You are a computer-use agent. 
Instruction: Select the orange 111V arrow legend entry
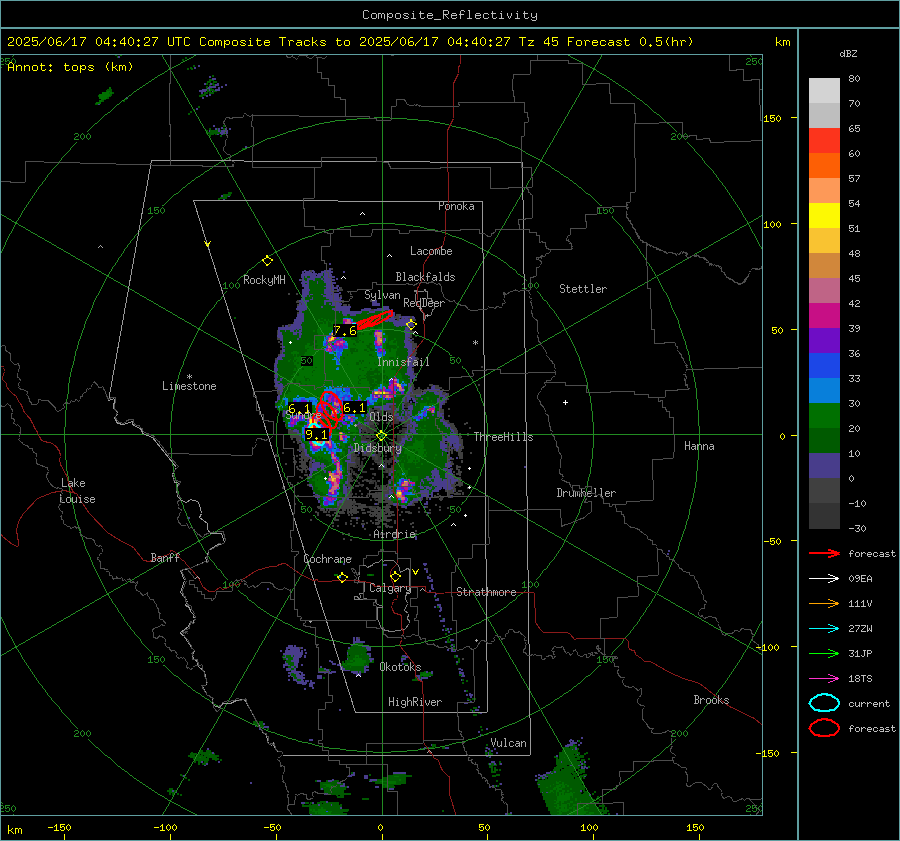[824, 603]
